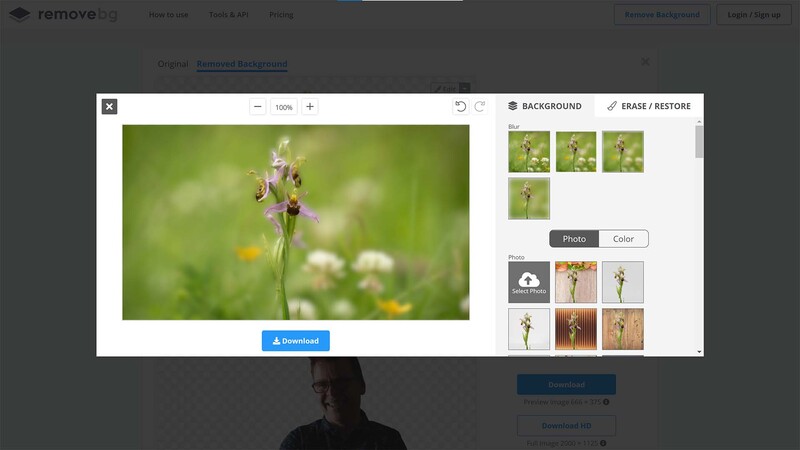Pick the orange striped curtain photo background
Image resolution: width=800 pixels, height=450 pixels.
(576, 329)
